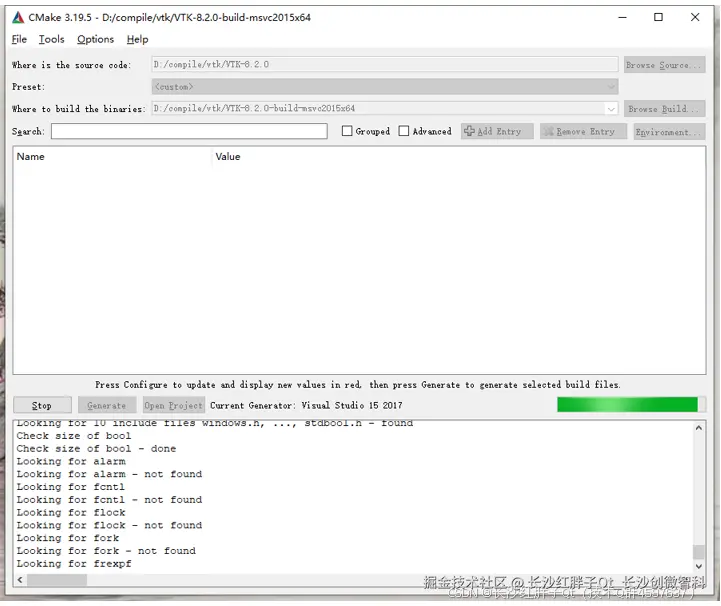This screenshot has width=721, height=606.
Task: Click the output log scroll down arrow
Action: pos(698,566)
